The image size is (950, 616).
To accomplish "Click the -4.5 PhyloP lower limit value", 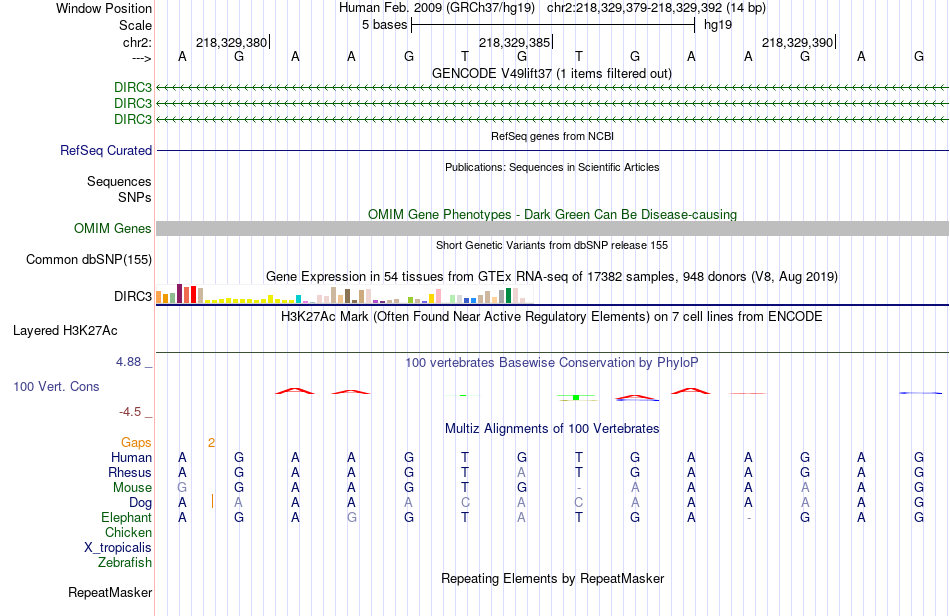I will pos(130,412).
